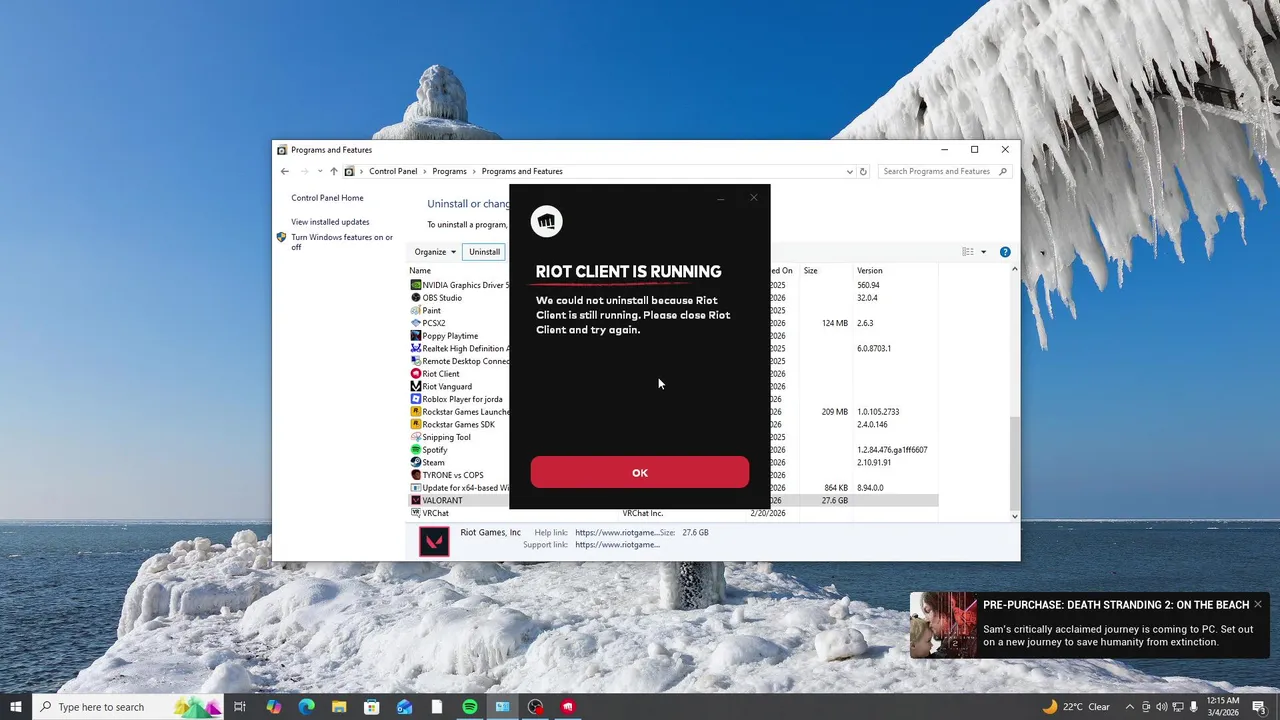Open the Windows Start menu
Image resolution: width=1280 pixels, height=720 pixels.
click(x=16, y=707)
